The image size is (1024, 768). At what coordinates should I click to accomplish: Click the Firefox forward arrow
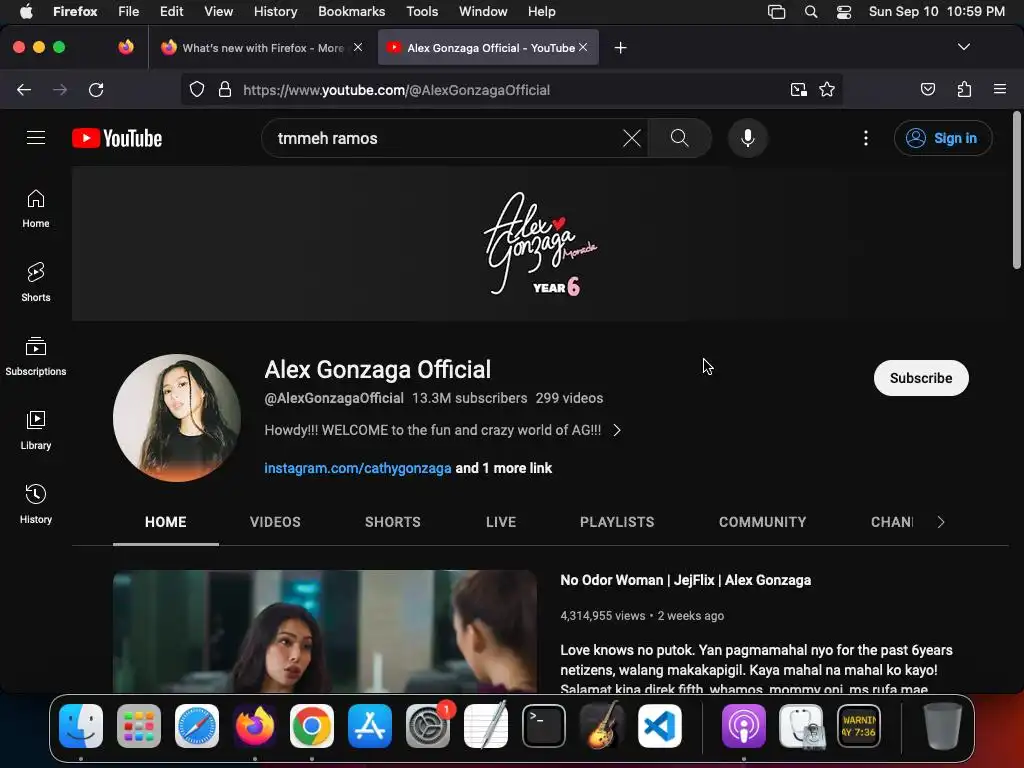(x=60, y=89)
